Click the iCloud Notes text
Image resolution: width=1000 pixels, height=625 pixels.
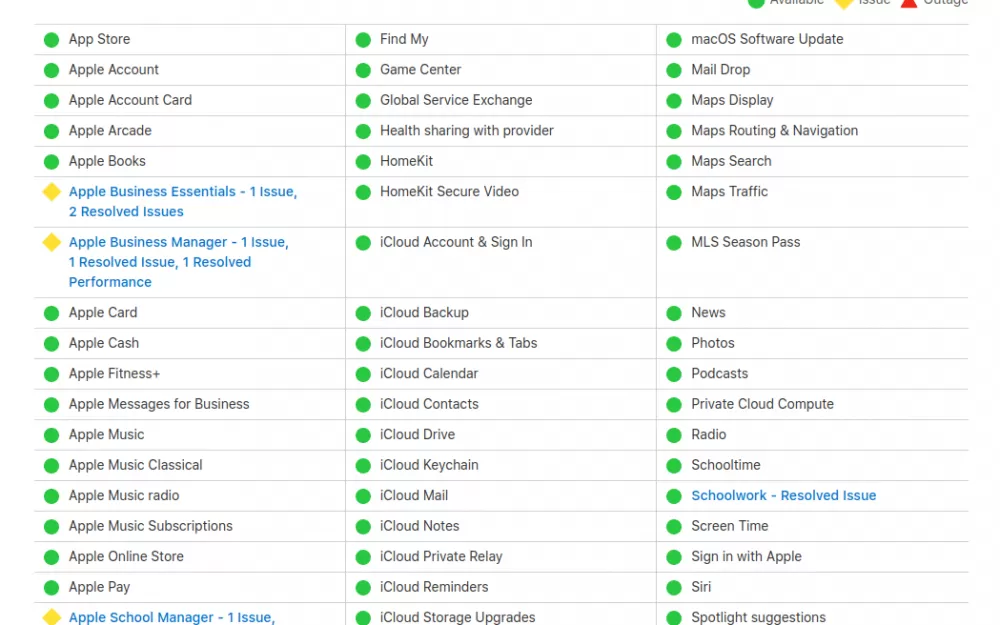[x=420, y=526]
